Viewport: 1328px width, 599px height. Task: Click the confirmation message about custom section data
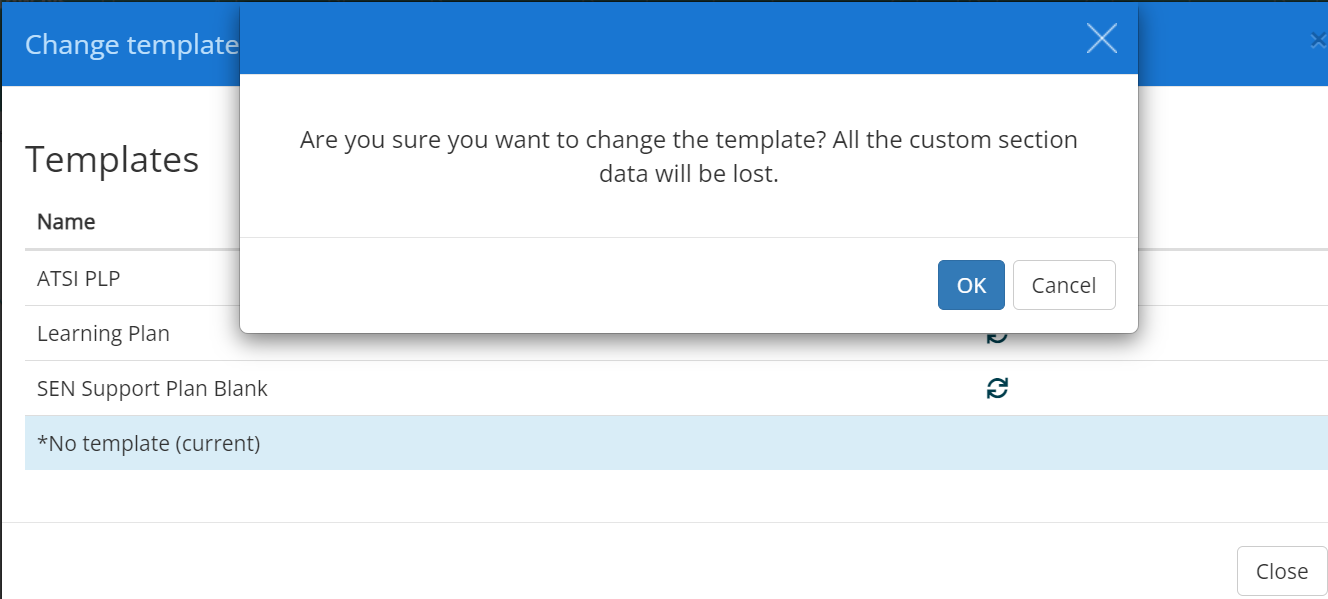point(689,156)
